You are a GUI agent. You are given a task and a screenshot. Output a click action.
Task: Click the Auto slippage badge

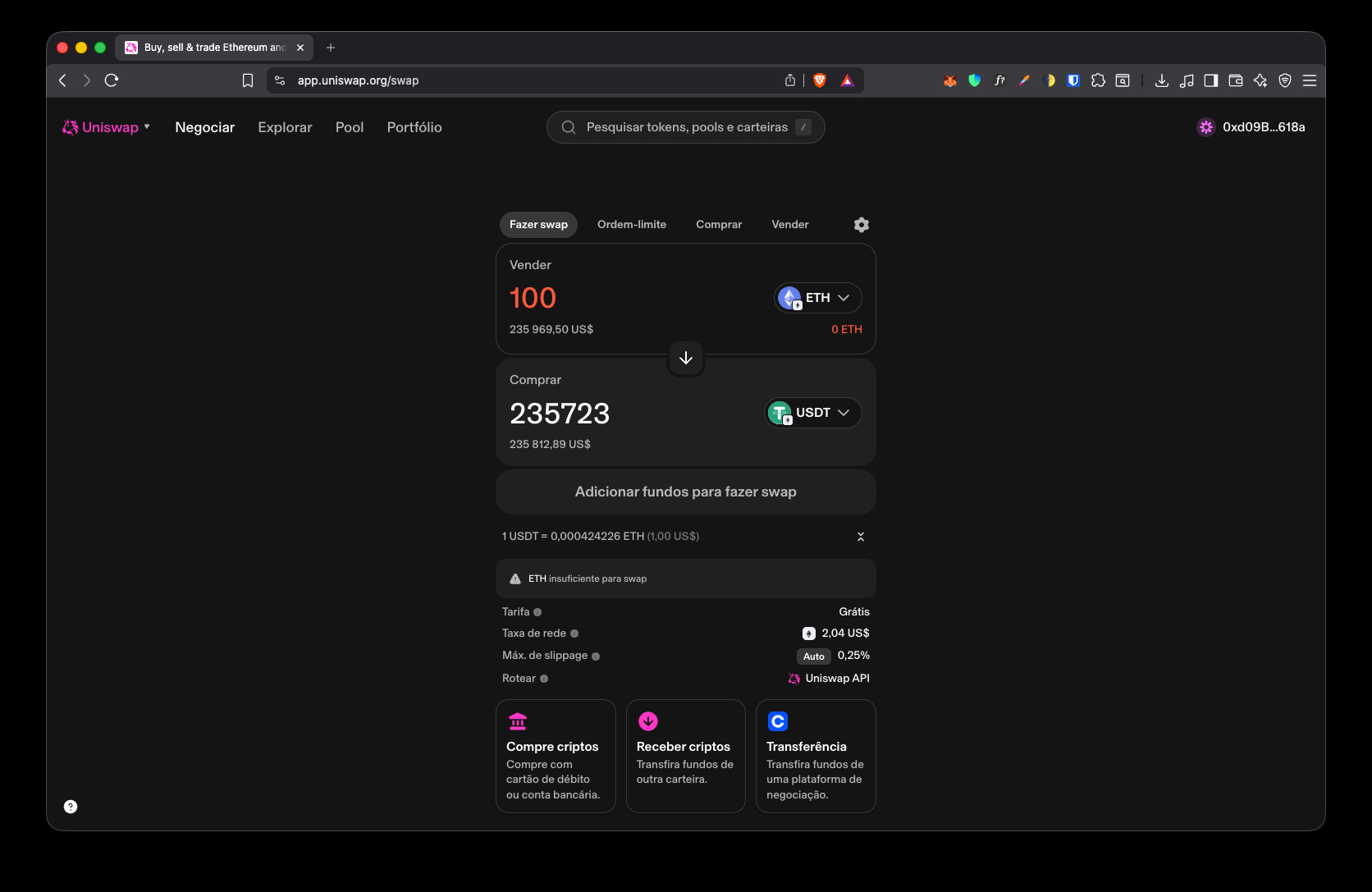(x=814, y=656)
